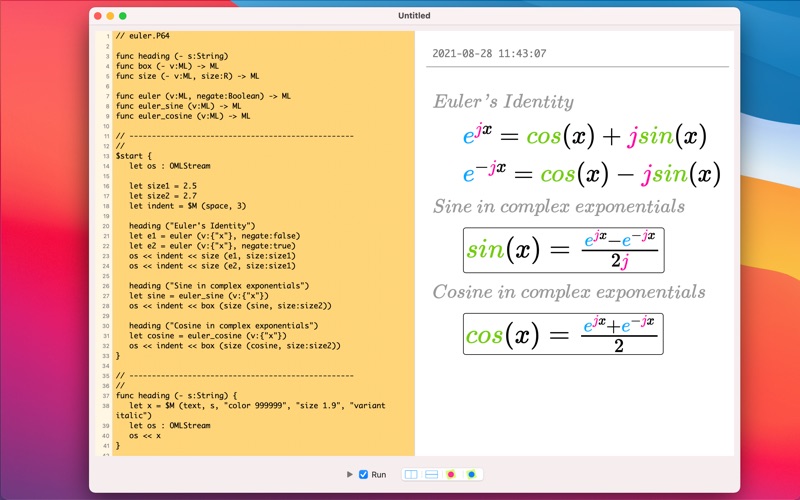This screenshot has height=500, width=800.
Task: Click line 'os << indent << size (e1, size:size1)'
Action: (x=212, y=256)
